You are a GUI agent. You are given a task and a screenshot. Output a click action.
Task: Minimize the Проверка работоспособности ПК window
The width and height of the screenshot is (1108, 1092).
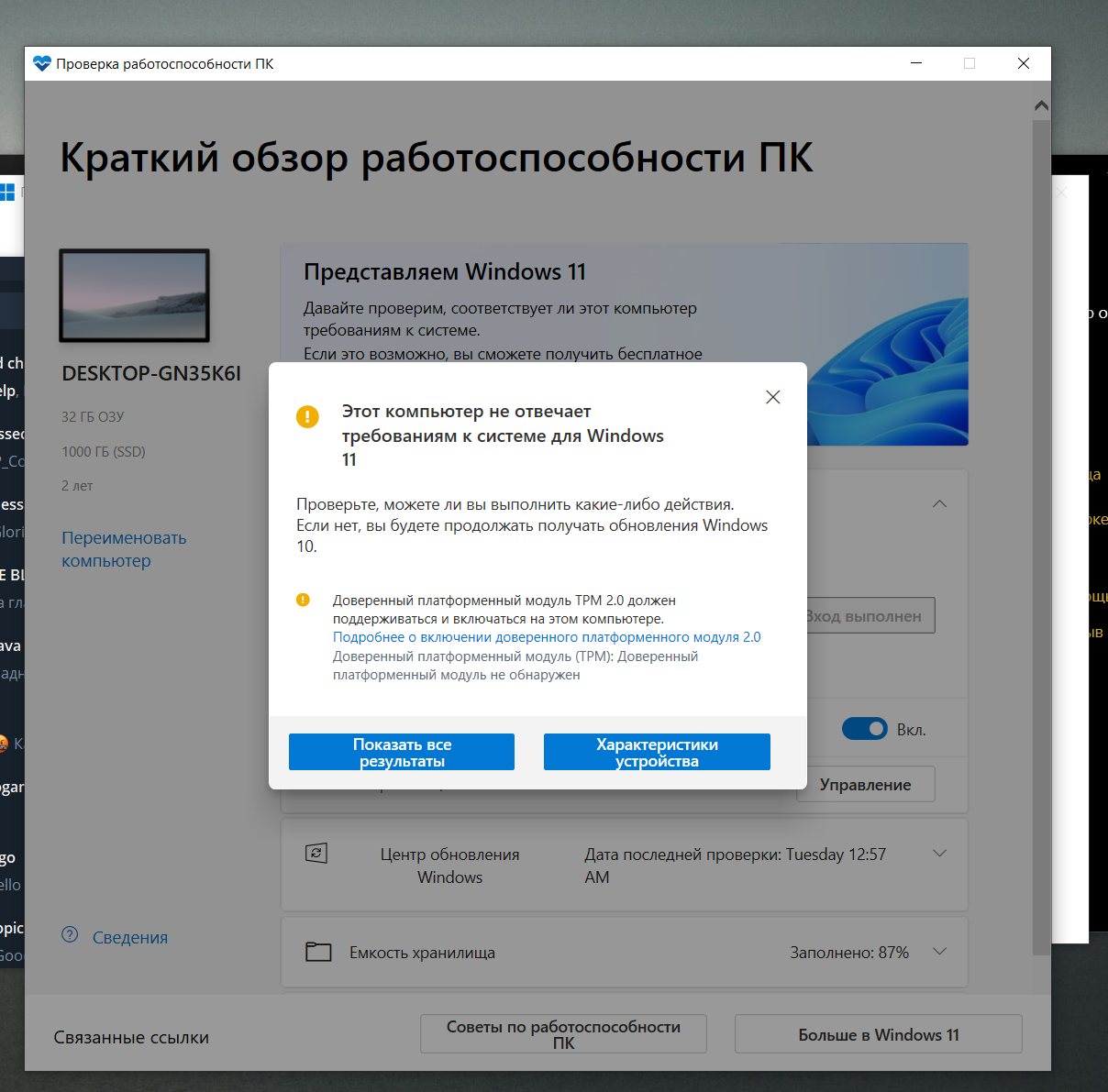916,63
